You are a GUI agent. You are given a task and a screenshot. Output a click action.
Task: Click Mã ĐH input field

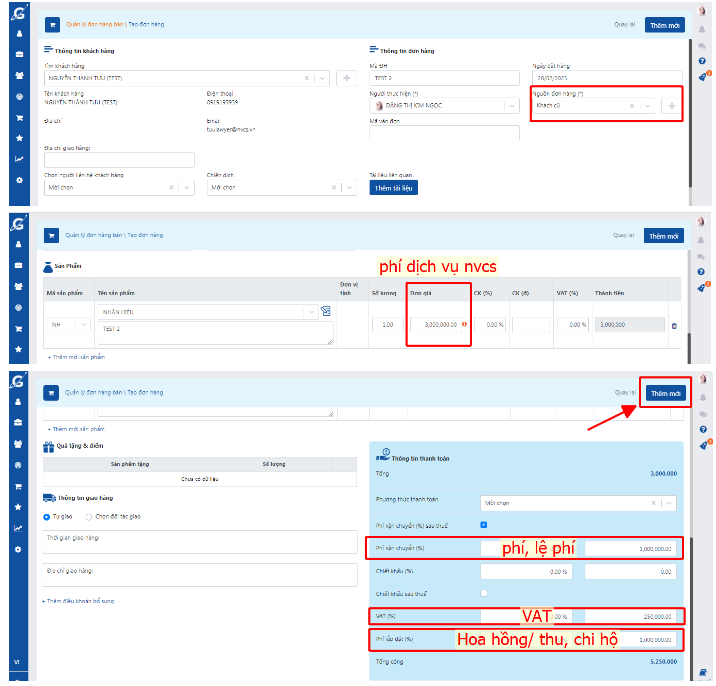(444, 78)
